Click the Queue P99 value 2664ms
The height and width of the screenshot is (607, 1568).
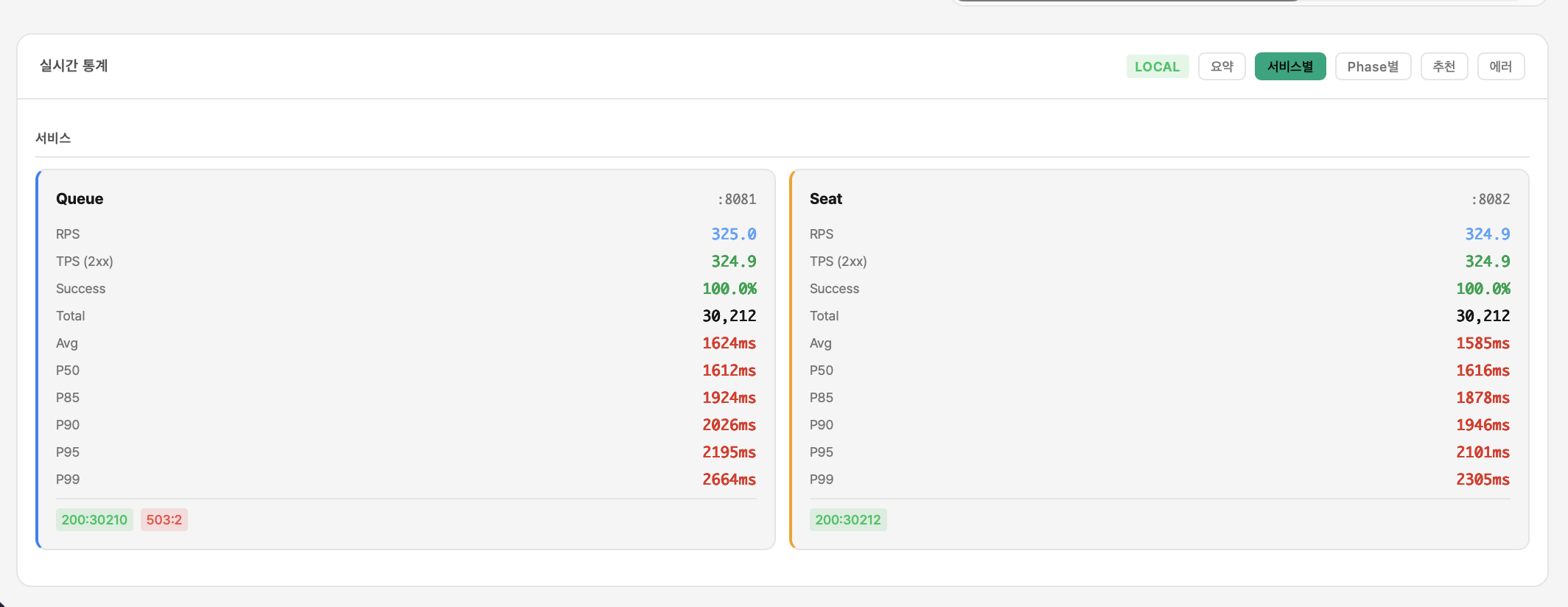[x=729, y=480]
